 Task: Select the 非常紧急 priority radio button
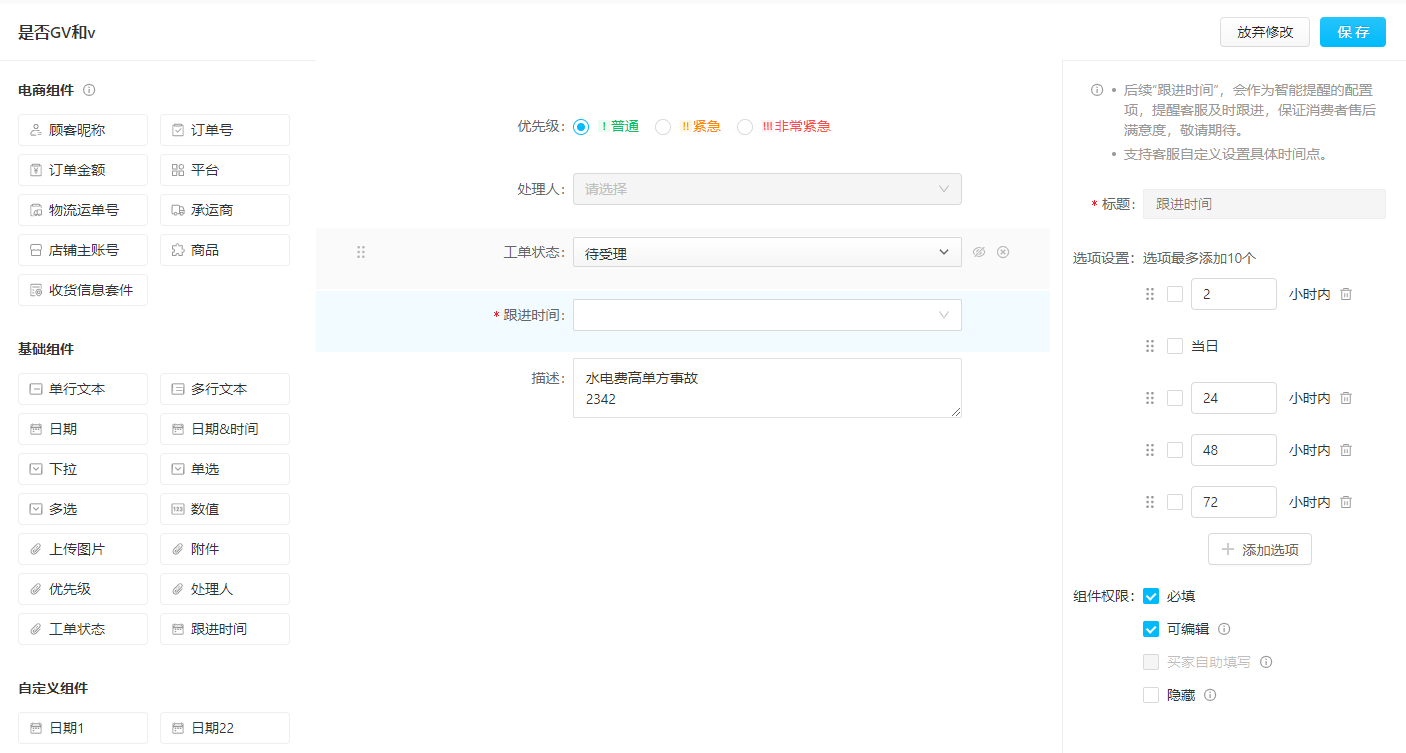coord(745,127)
